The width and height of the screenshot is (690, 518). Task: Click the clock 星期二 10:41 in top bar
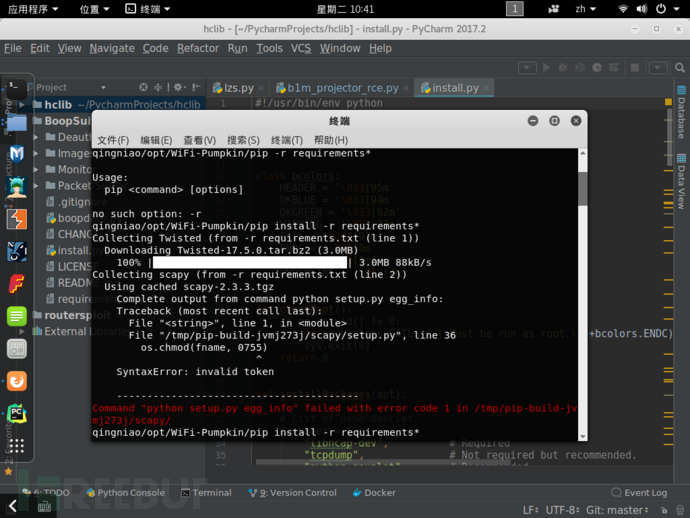pos(345,9)
